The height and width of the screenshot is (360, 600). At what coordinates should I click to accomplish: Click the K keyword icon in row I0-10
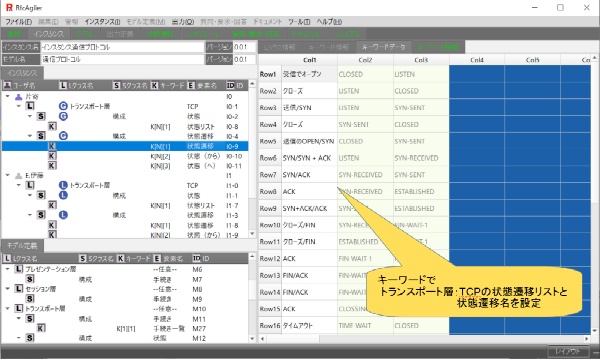point(52,156)
